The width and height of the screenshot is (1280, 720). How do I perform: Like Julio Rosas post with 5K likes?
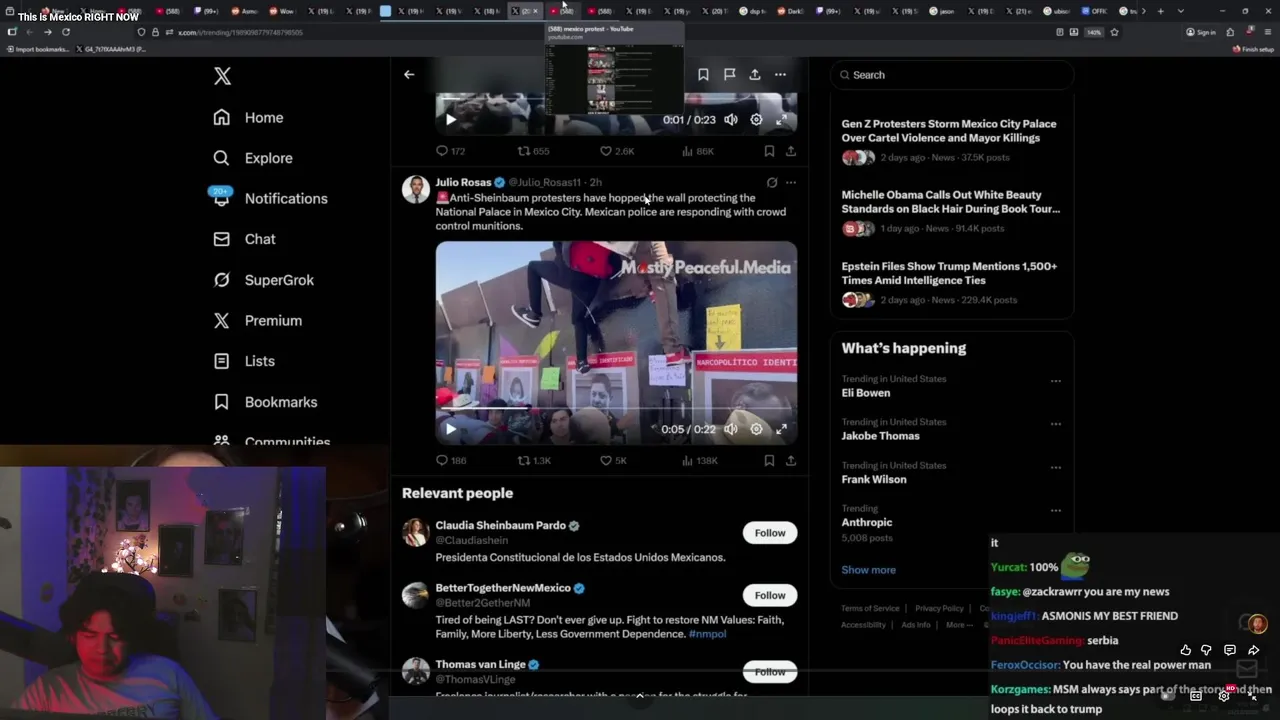click(x=613, y=461)
